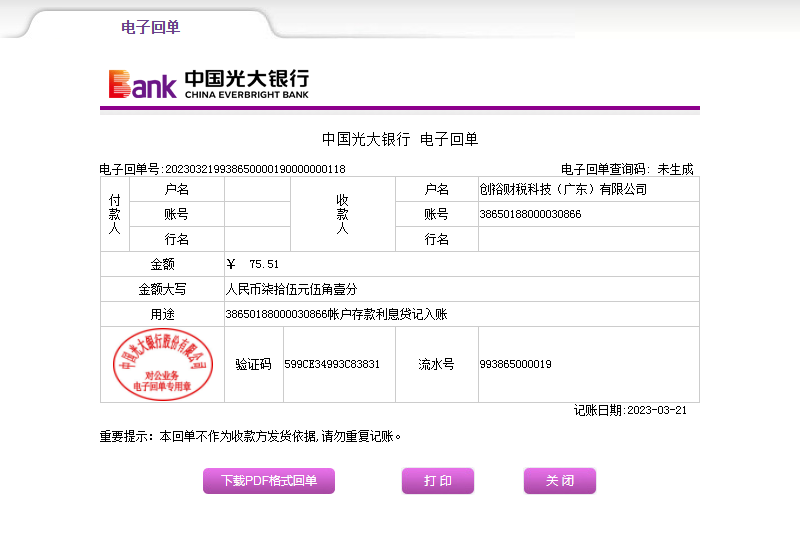This screenshot has height=534, width=800.
Task: Click the amount value 75.51
Action: [x=264, y=264]
